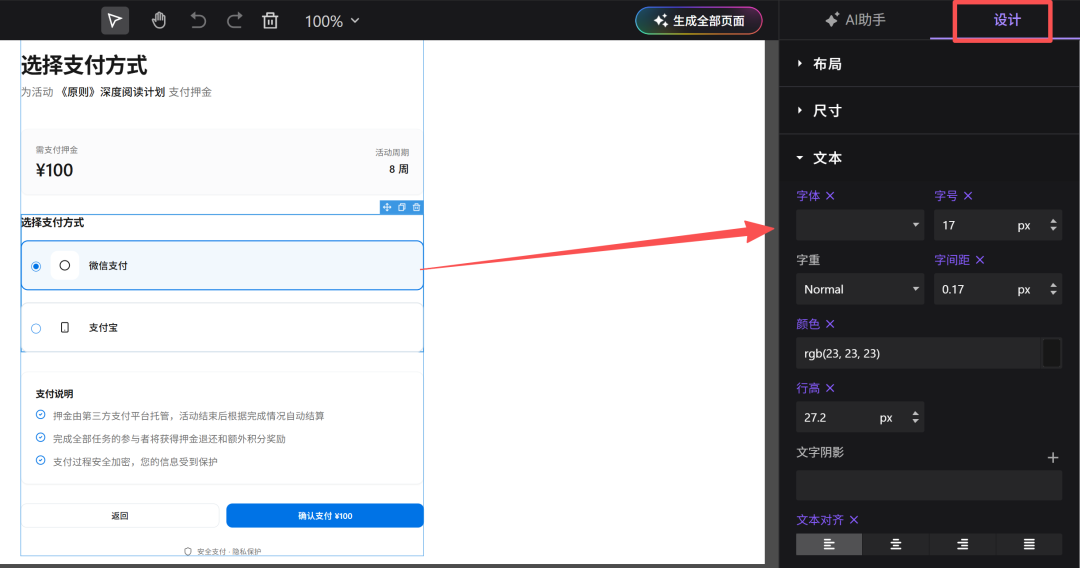Add a text shadow with plus icon
The image size is (1080, 568).
point(1052,457)
